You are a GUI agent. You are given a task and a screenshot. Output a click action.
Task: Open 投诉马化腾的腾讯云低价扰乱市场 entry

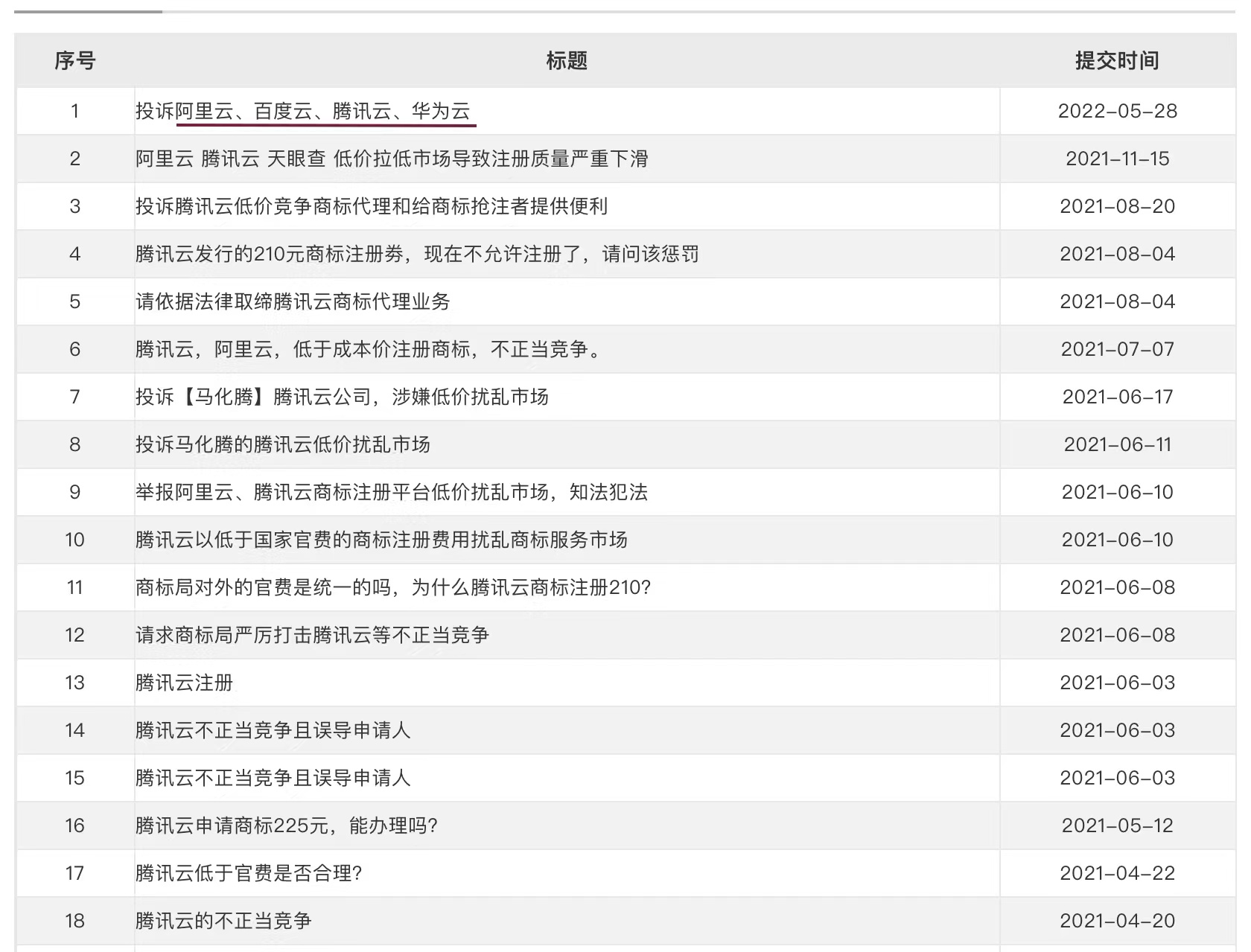283,444
